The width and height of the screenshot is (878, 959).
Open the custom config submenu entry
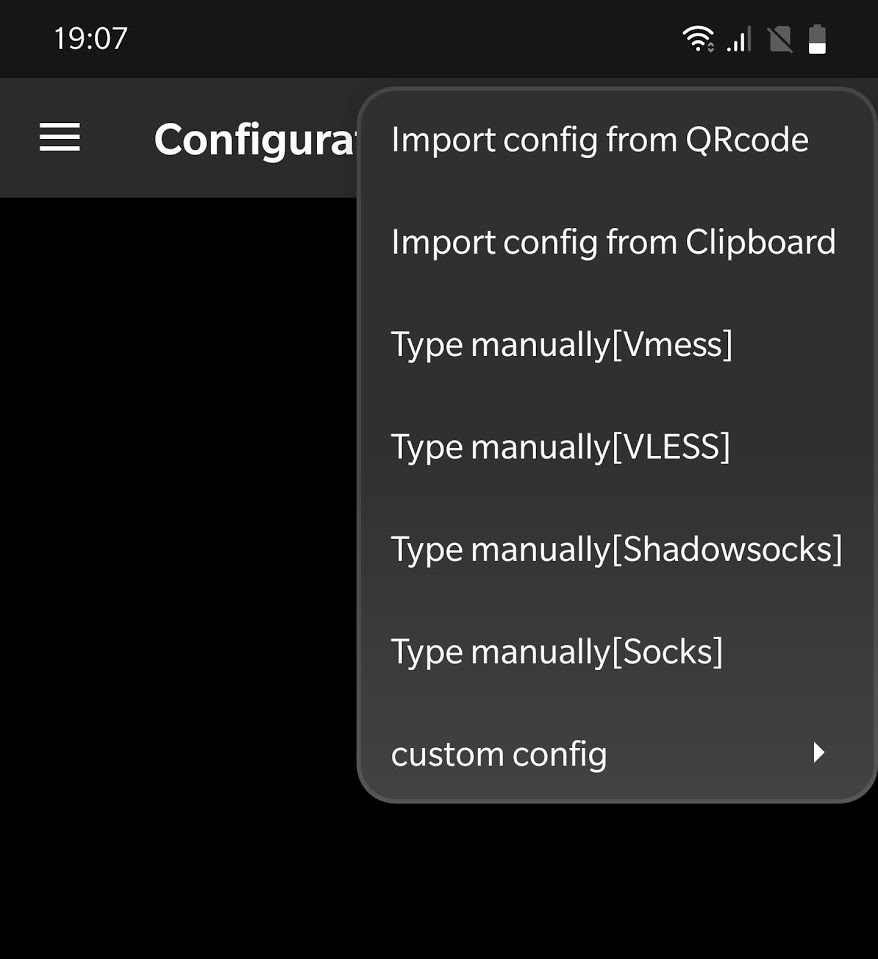click(x=616, y=754)
